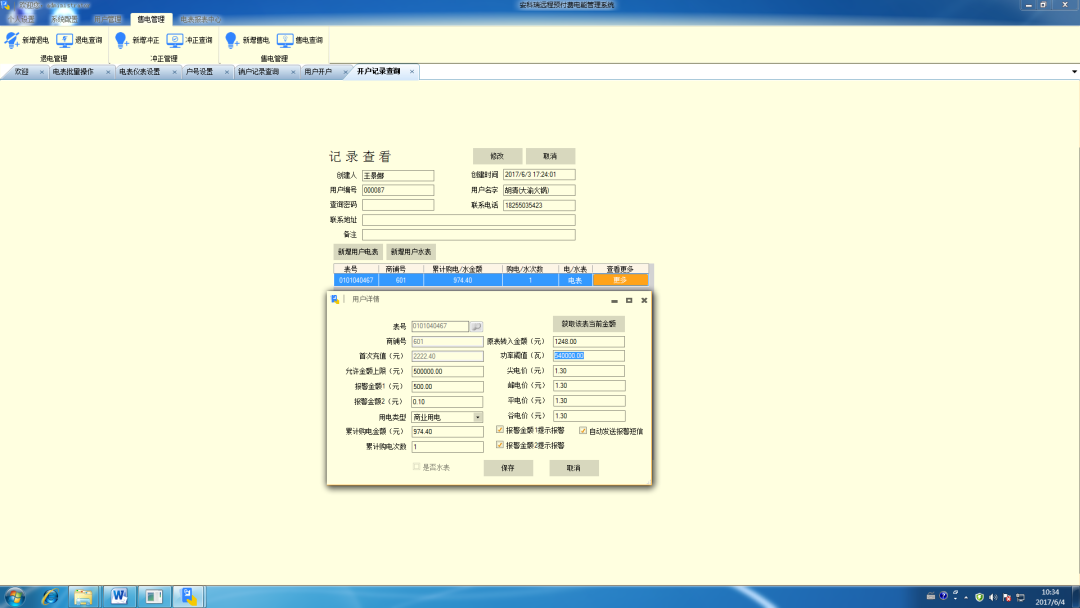The width and height of the screenshot is (1080, 608).
Task: Close the 销户记录查询 tab
Action: pyautogui.click(x=293, y=72)
